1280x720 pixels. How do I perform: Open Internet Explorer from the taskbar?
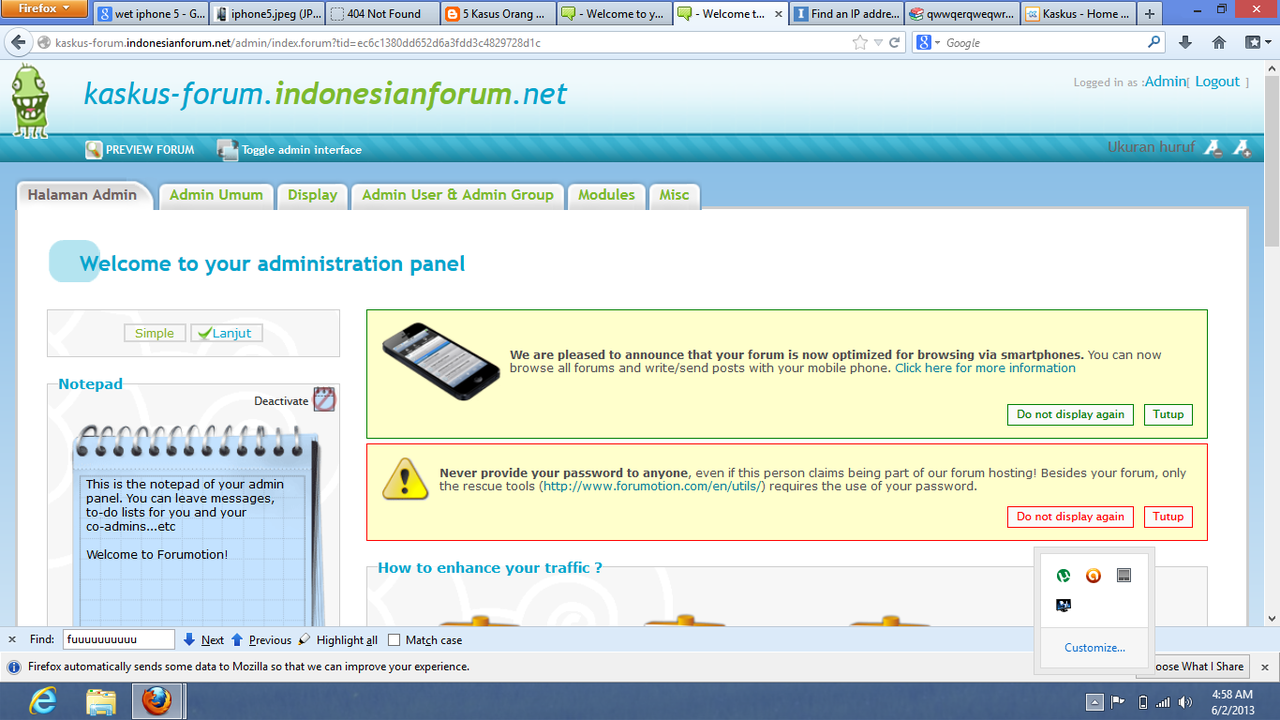pyautogui.click(x=43, y=701)
